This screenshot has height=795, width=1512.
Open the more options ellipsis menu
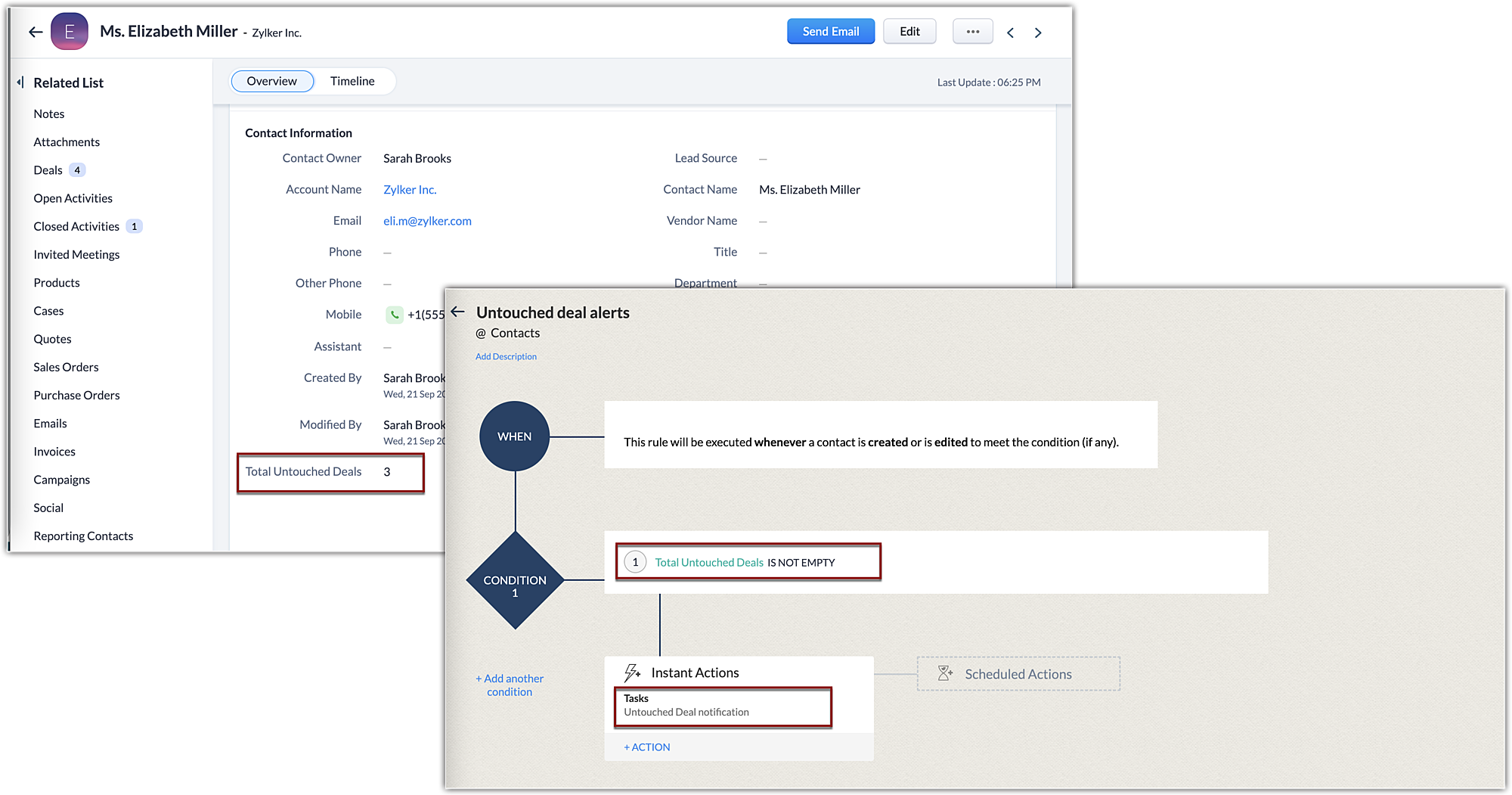972,32
